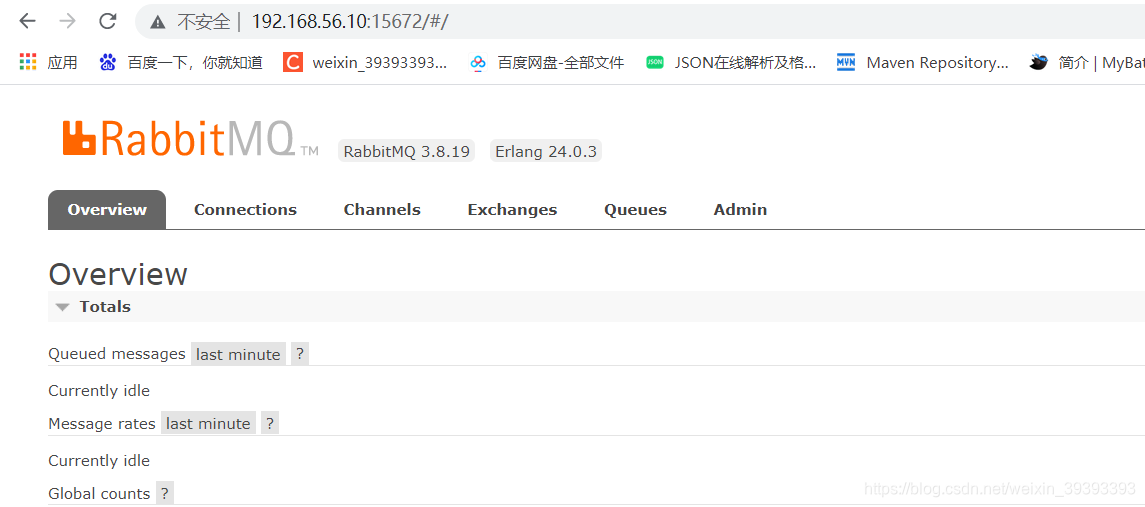This screenshot has height=507, width=1145.
Task: Click the not-secure warning triangle icon
Action: click(157, 22)
